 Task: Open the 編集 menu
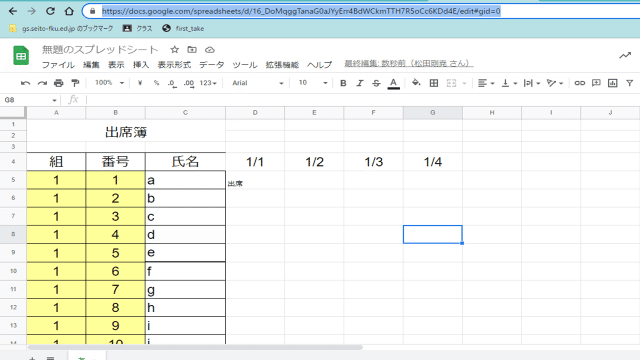click(91, 65)
